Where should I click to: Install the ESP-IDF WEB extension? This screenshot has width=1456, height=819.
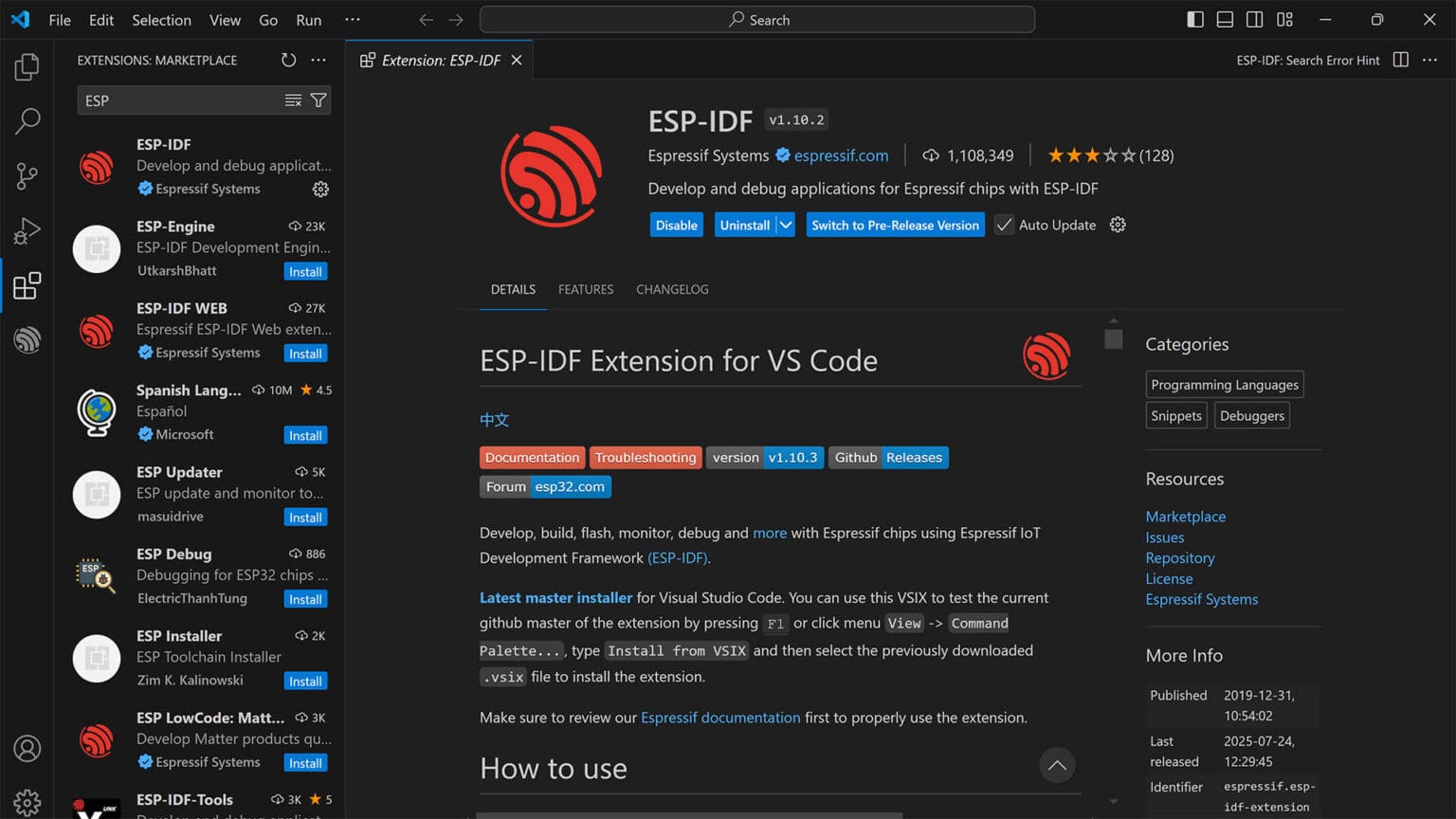305,354
